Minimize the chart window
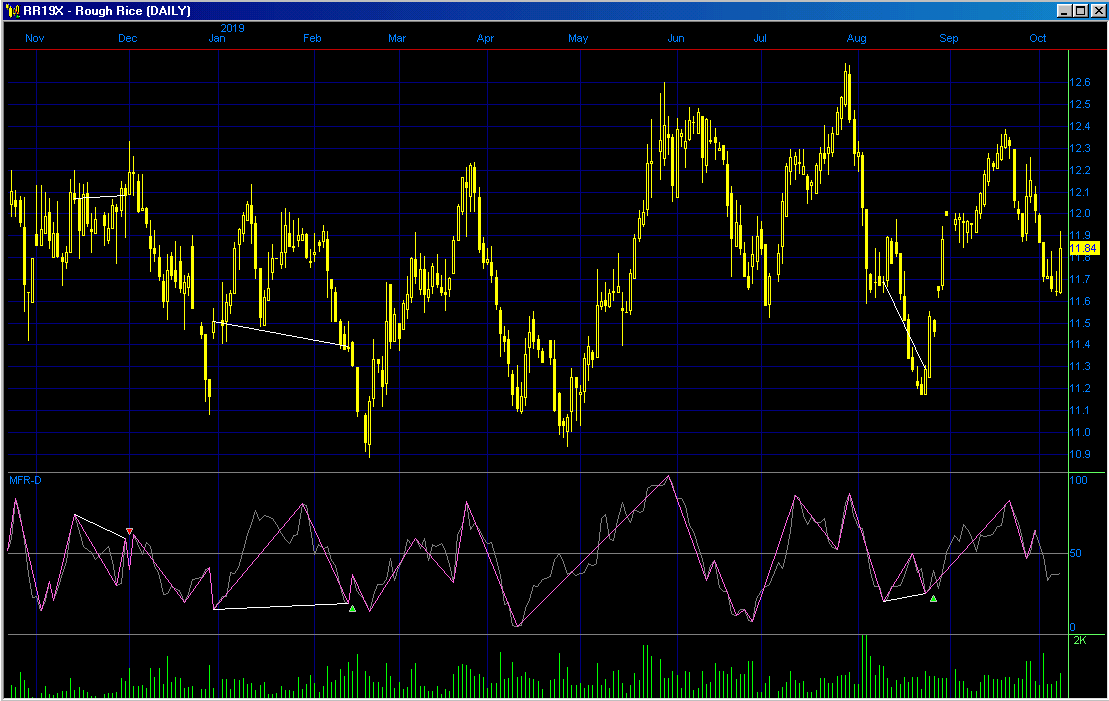The width and height of the screenshot is (1109, 701). tap(1065, 11)
